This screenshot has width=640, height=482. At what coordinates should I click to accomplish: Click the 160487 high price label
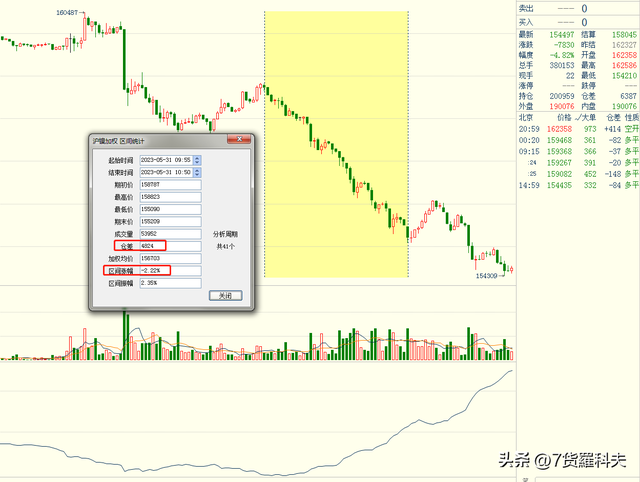pyautogui.click(x=67, y=13)
